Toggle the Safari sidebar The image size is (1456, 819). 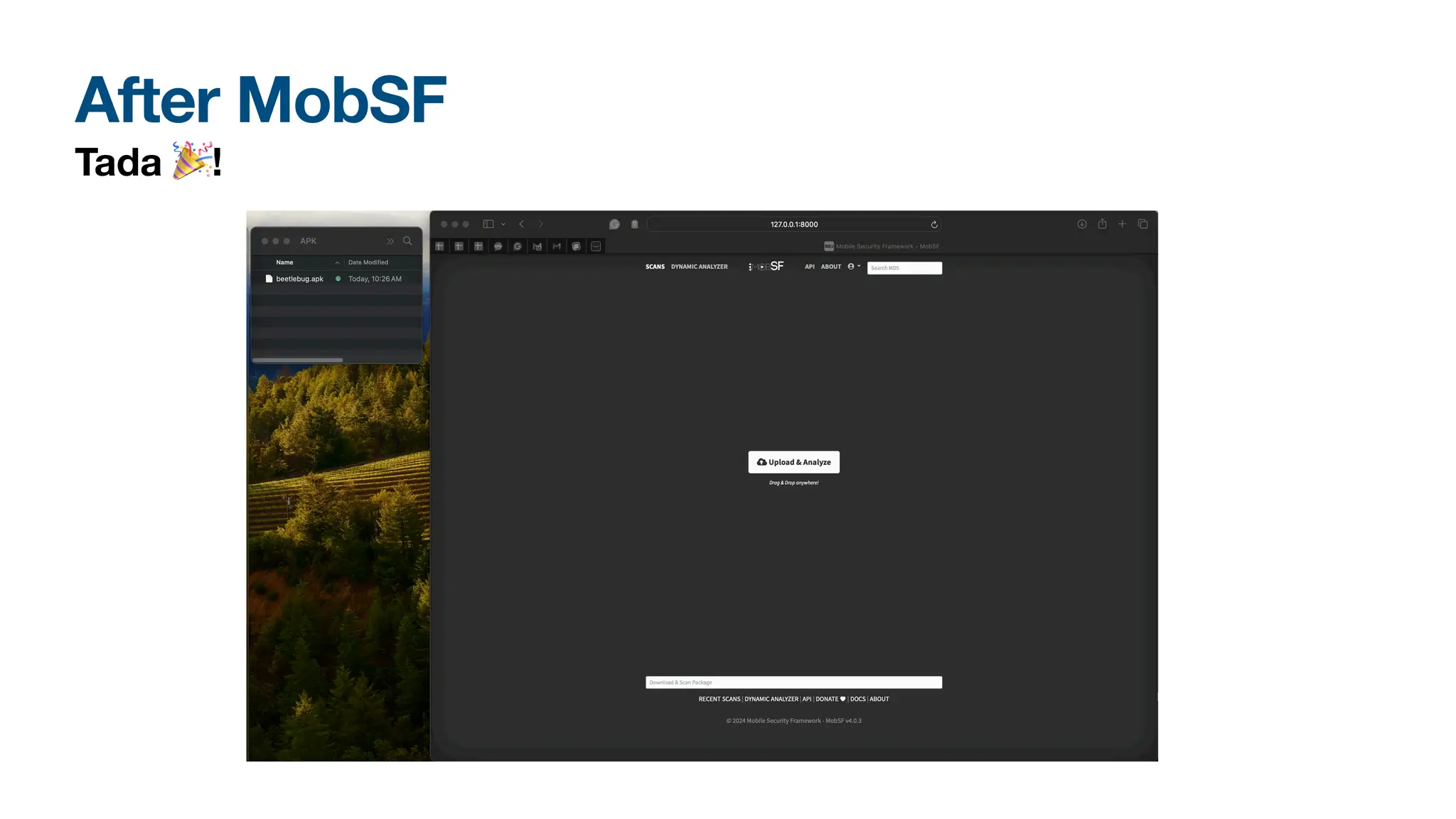pos(488,224)
